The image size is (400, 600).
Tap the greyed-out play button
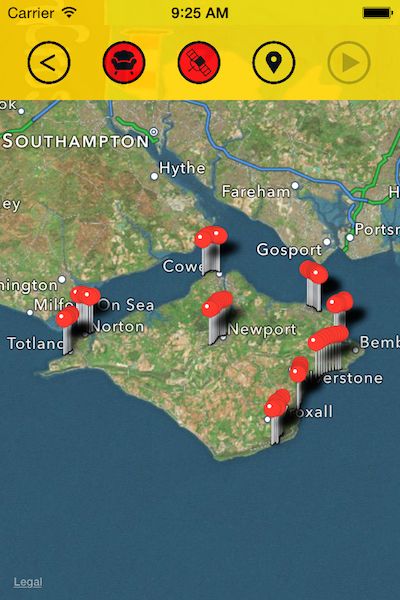(349, 62)
